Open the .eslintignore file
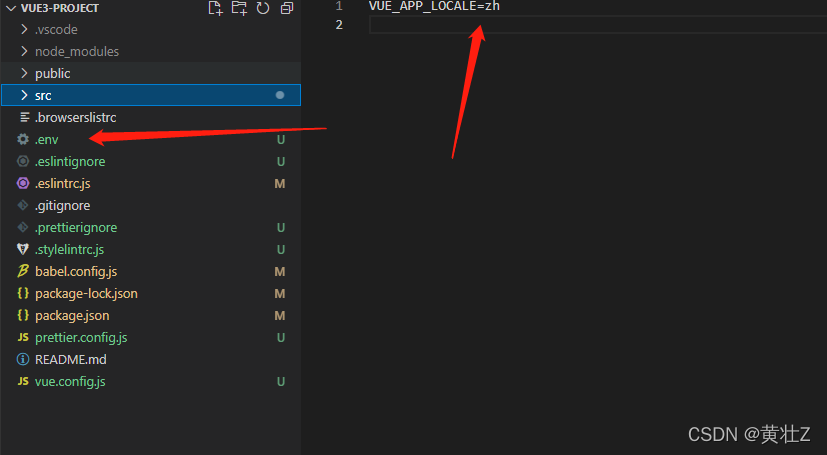Screen dimensions: 827x455 click(x=70, y=162)
